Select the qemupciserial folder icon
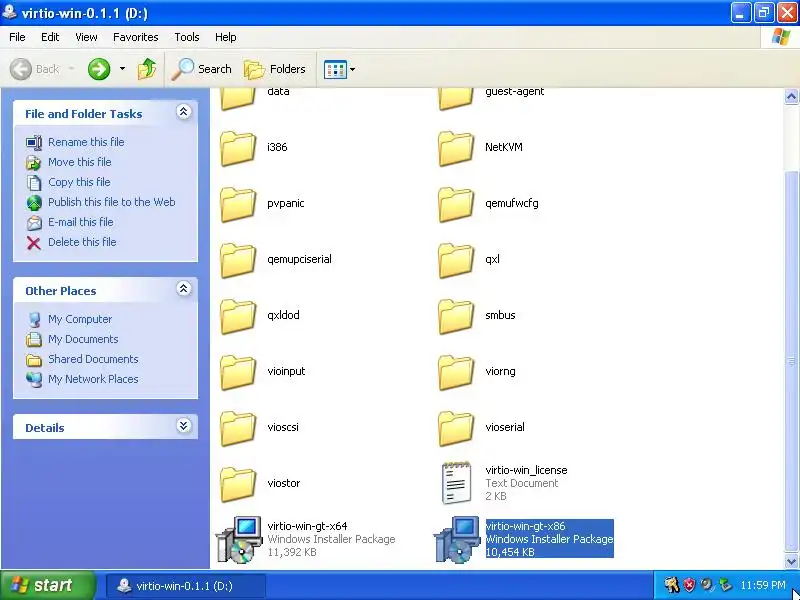The image size is (800, 600). pyautogui.click(x=238, y=260)
